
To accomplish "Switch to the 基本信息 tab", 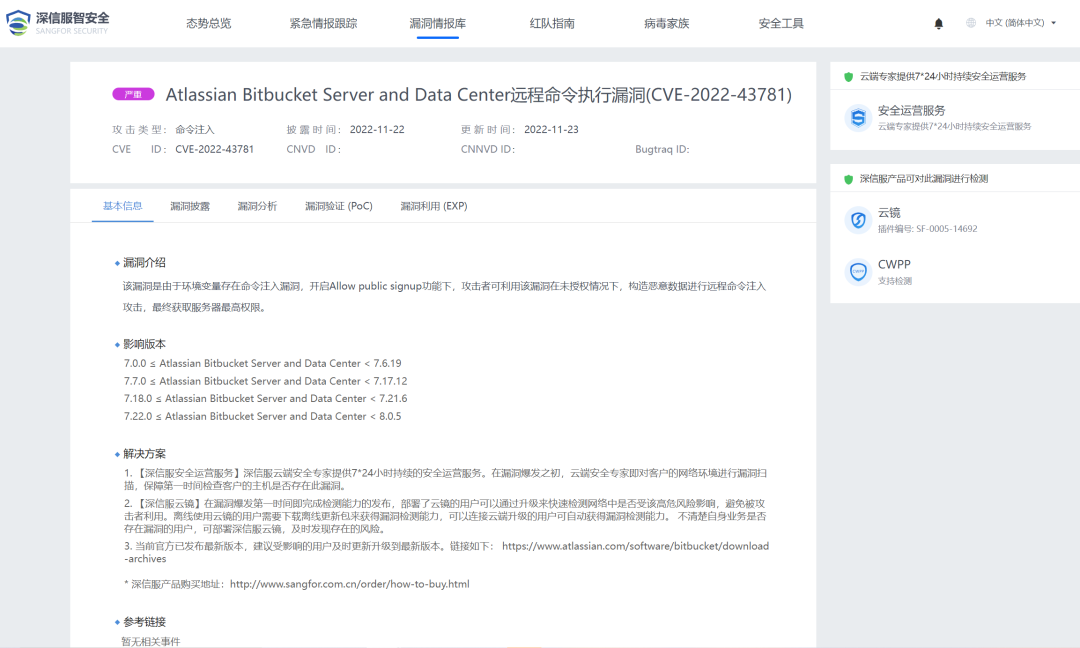I will click(123, 206).
